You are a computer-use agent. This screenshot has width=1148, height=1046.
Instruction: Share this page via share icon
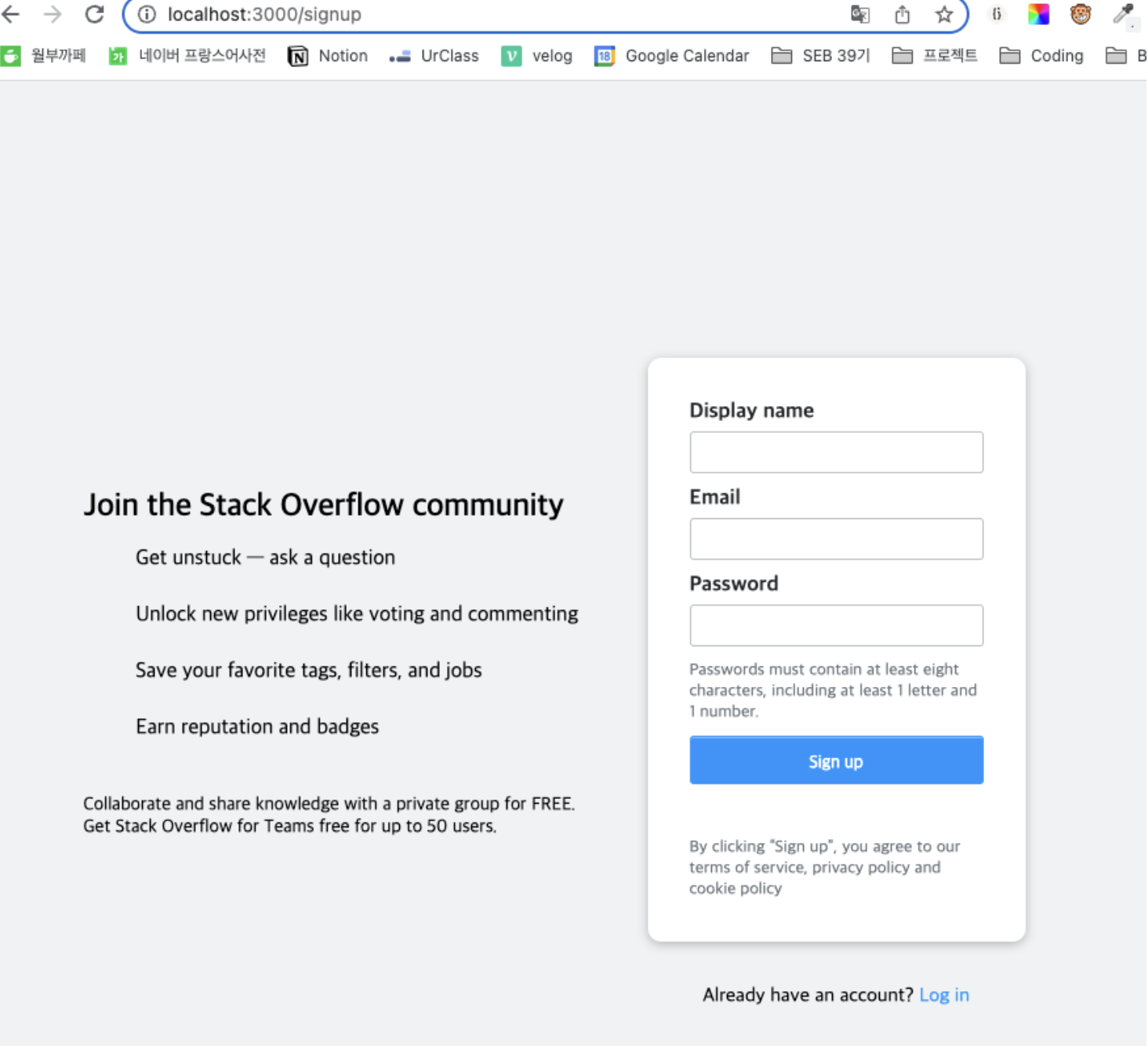tap(903, 14)
